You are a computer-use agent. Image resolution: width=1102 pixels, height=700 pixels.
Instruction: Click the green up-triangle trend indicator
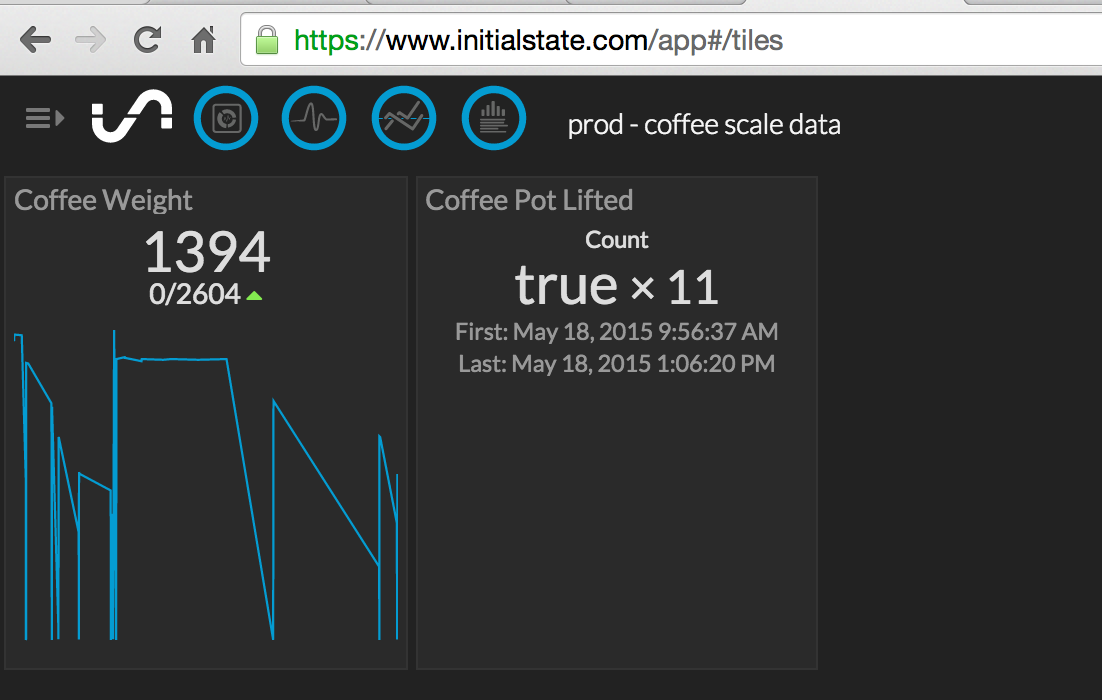click(x=254, y=295)
